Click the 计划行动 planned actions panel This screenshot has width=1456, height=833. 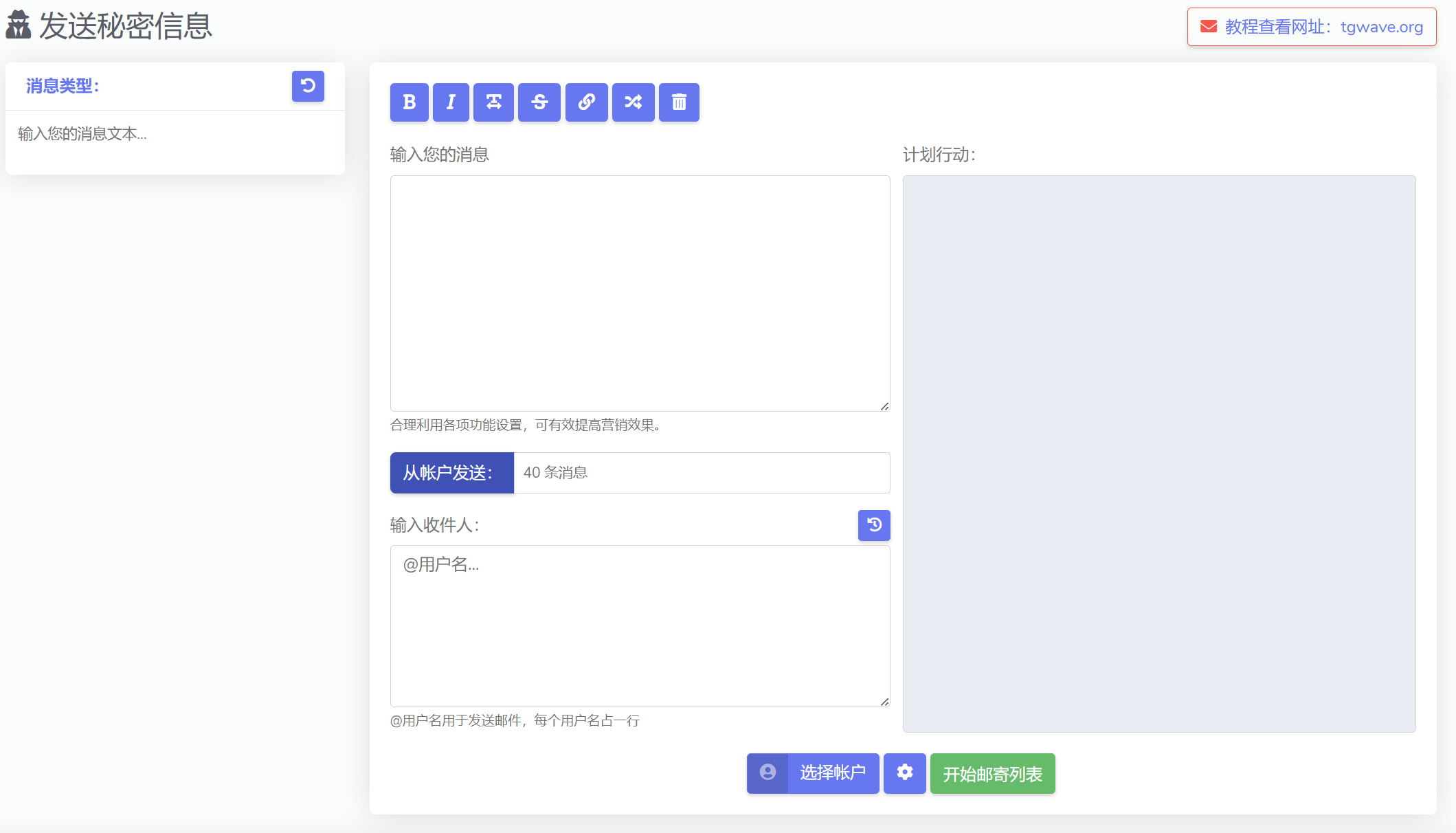[1158, 454]
